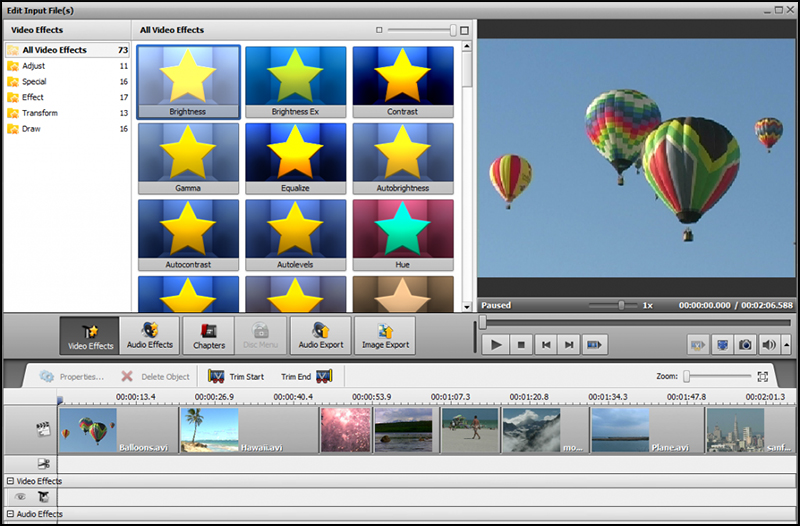The image size is (800, 526).
Task: Select the Autocontrast effect
Action: coord(188,235)
